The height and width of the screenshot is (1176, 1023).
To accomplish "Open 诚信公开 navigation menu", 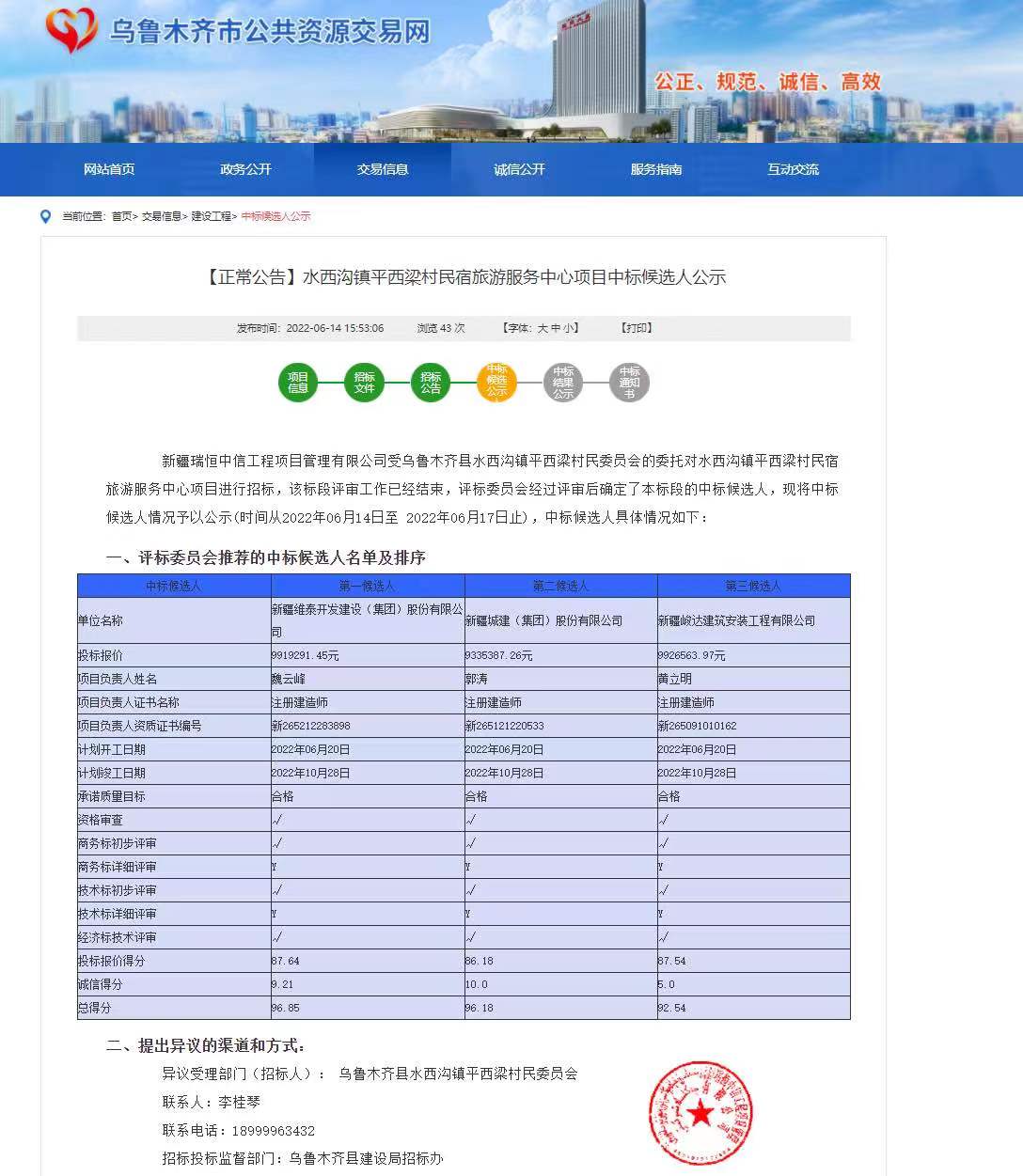I will coord(519,169).
